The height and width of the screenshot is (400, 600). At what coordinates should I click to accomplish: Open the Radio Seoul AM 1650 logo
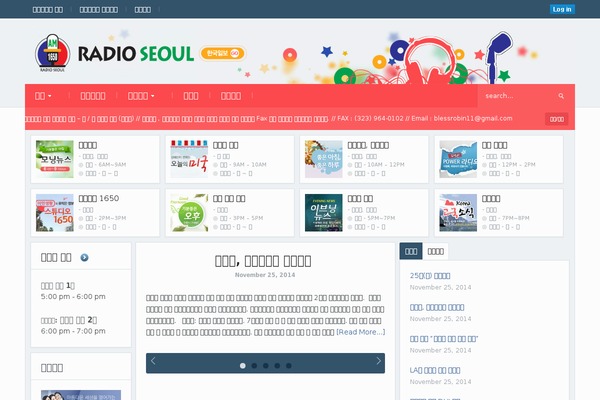(x=52, y=53)
